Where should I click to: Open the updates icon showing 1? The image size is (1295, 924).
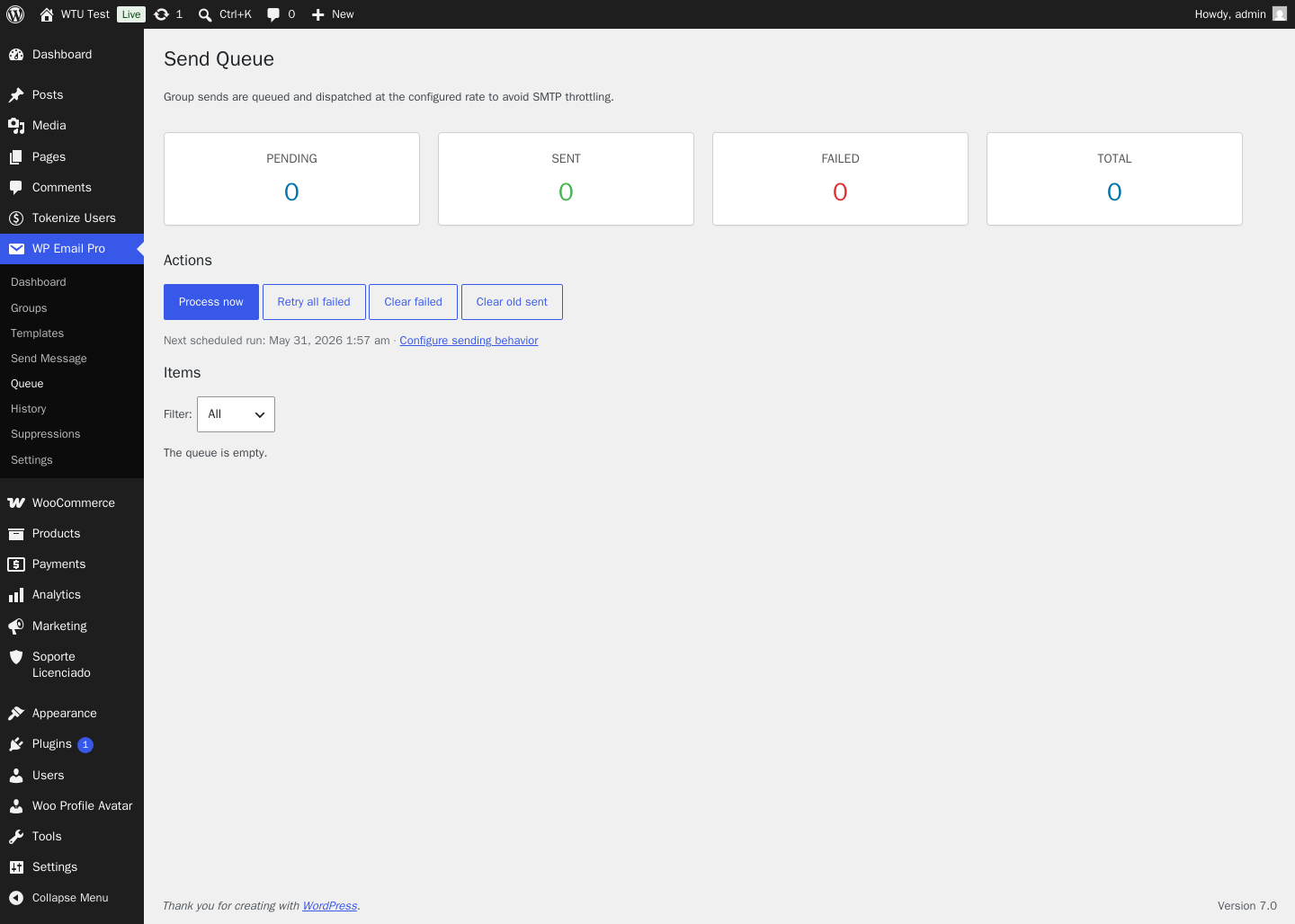point(162,14)
